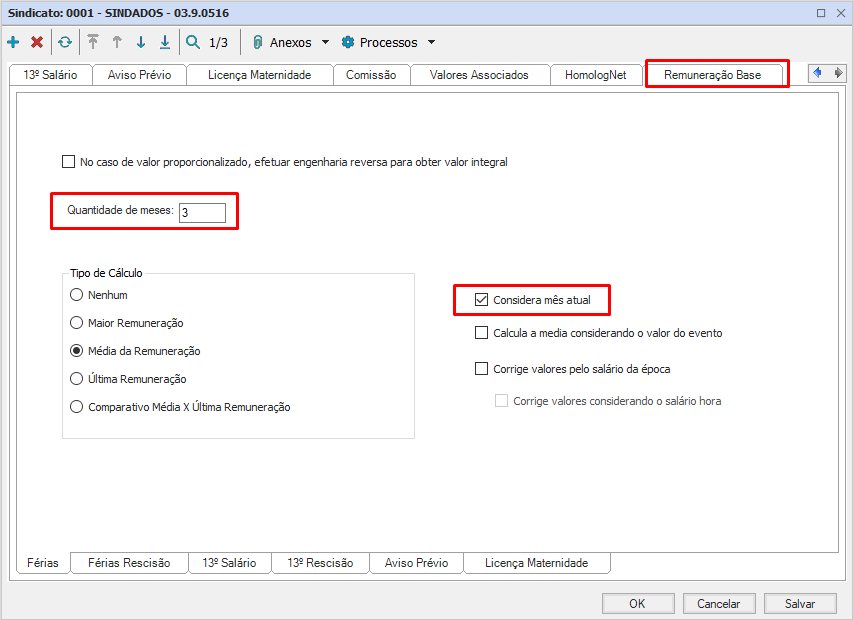Select Maior Remuneração radio option
Screen dimensions: 853x620
coord(76,323)
